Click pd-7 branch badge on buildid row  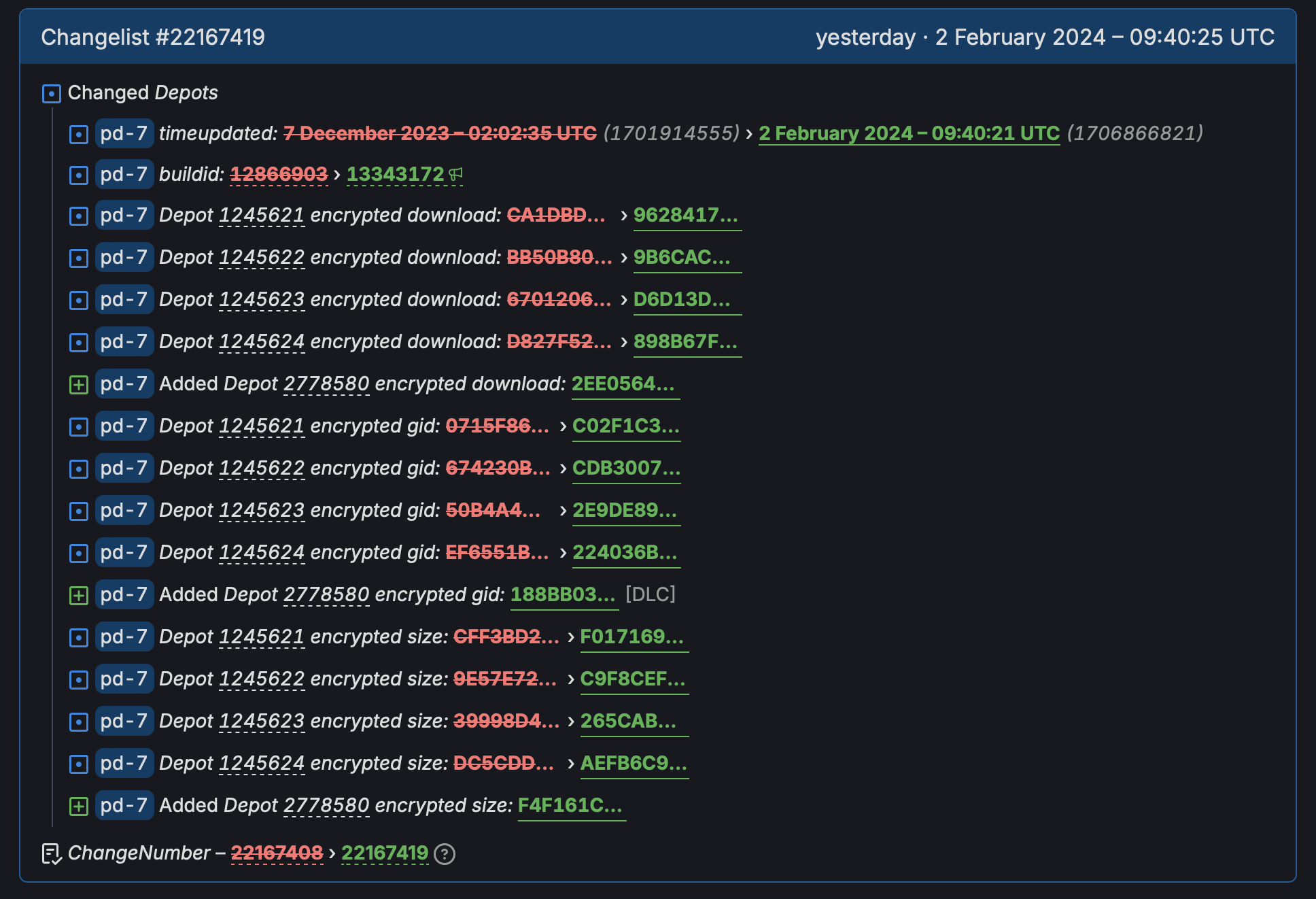[x=124, y=174]
